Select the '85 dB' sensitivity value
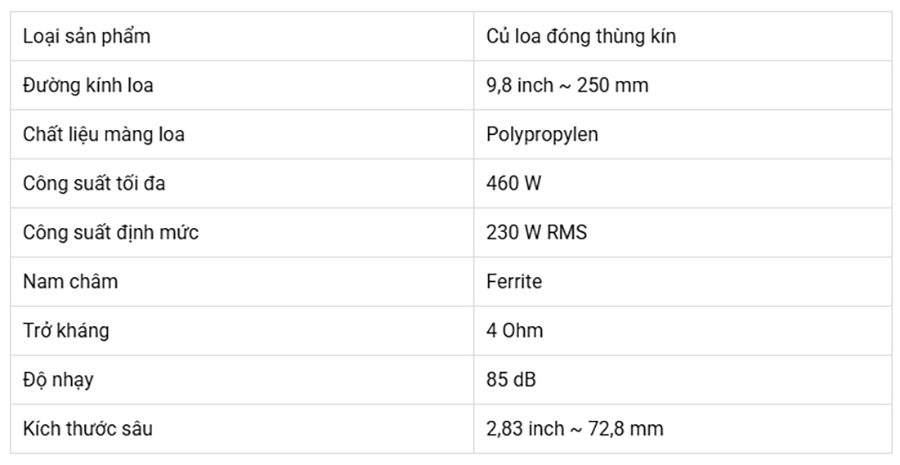Screen dimensions: 900x465 click(x=511, y=380)
